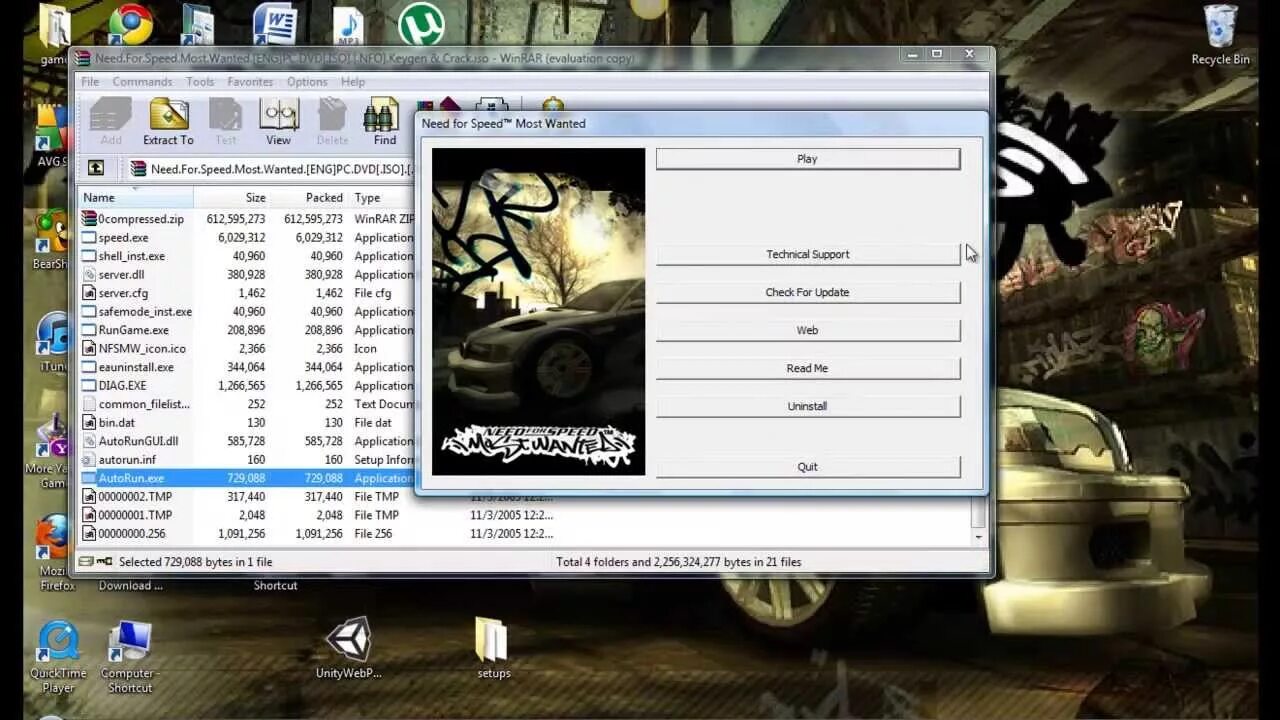Select the AutoRun.exe file row
The image size is (1280, 720).
tap(247, 478)
